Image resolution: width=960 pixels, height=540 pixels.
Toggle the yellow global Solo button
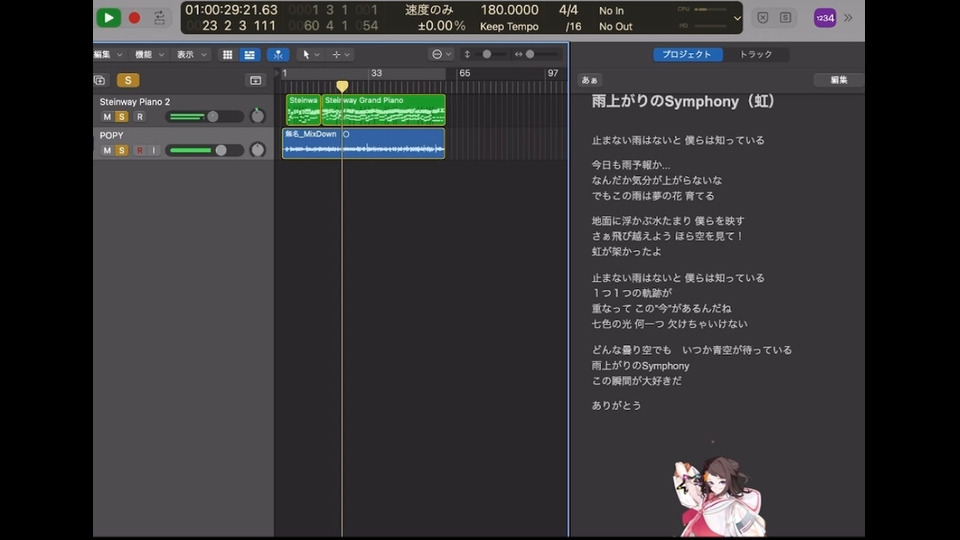pos(127,80)
